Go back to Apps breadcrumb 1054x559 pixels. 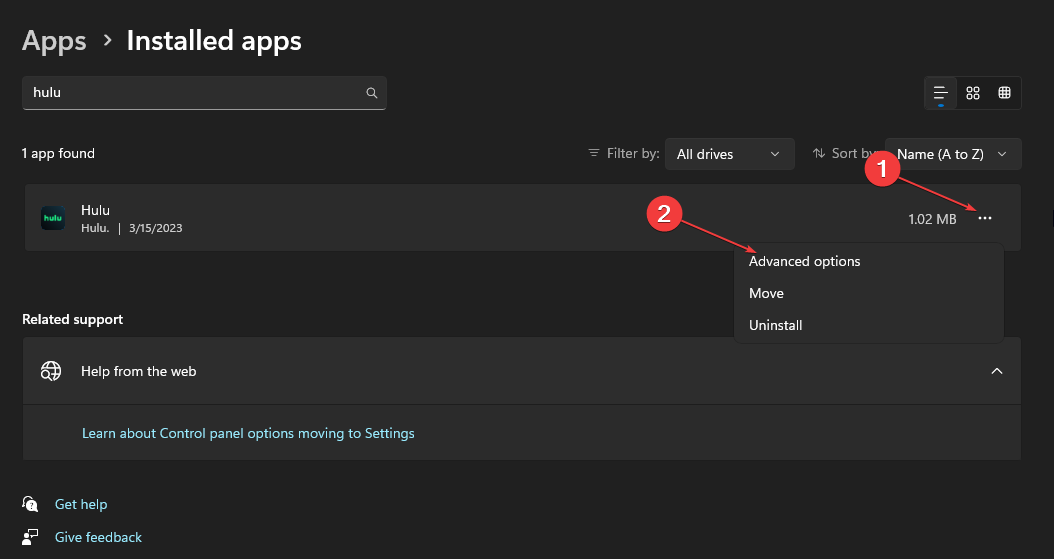(54, 41)
